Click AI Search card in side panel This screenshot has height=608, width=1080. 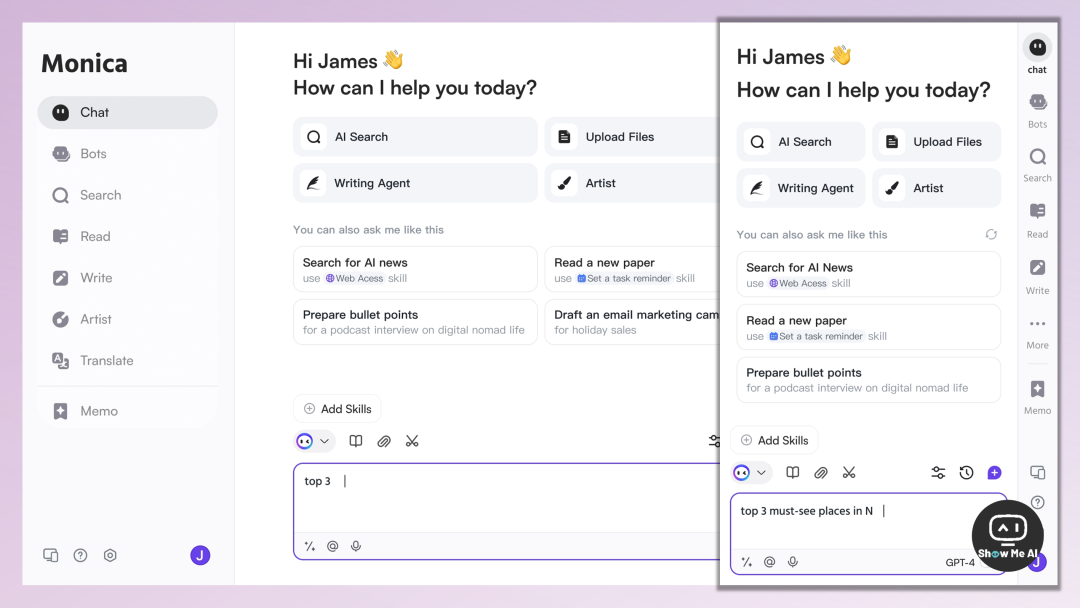tap(801, 142)
